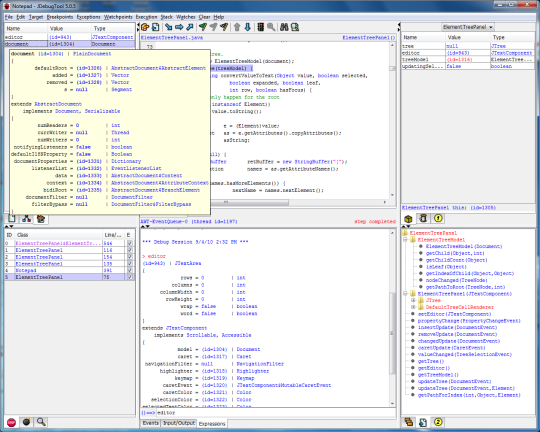Select the document variable row
Image resolution: width=540 pixels, height=432 pixels.
pos(70,44)
